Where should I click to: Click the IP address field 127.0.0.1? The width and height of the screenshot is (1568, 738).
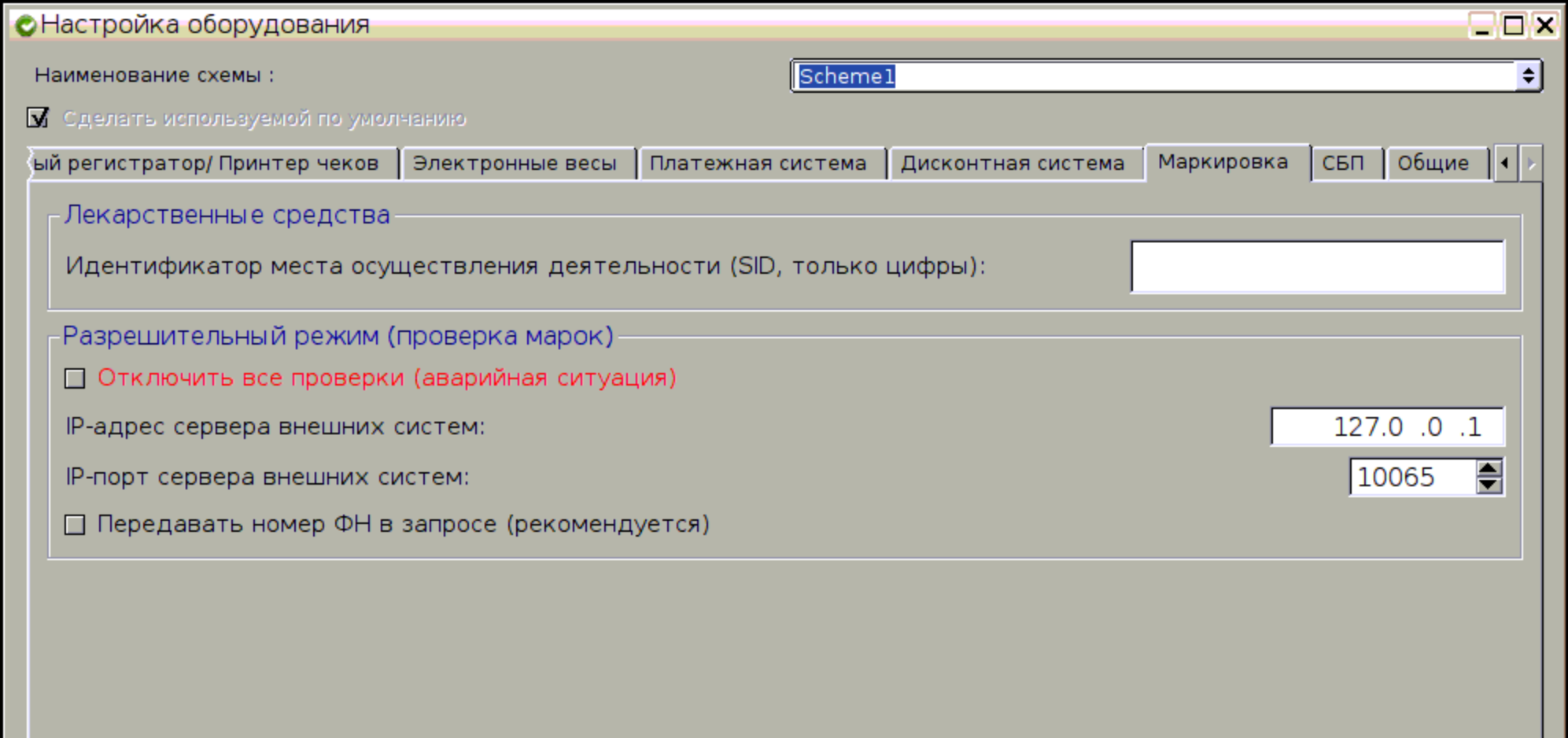click(1387, 426)
